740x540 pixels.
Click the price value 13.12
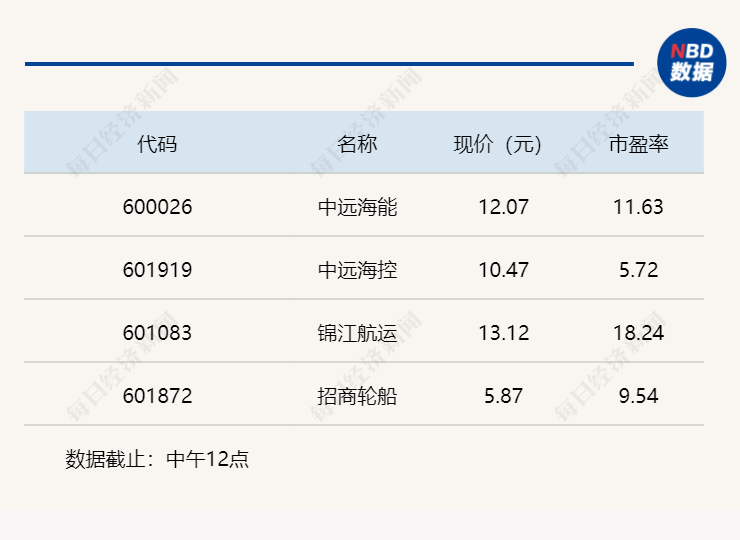504,333
